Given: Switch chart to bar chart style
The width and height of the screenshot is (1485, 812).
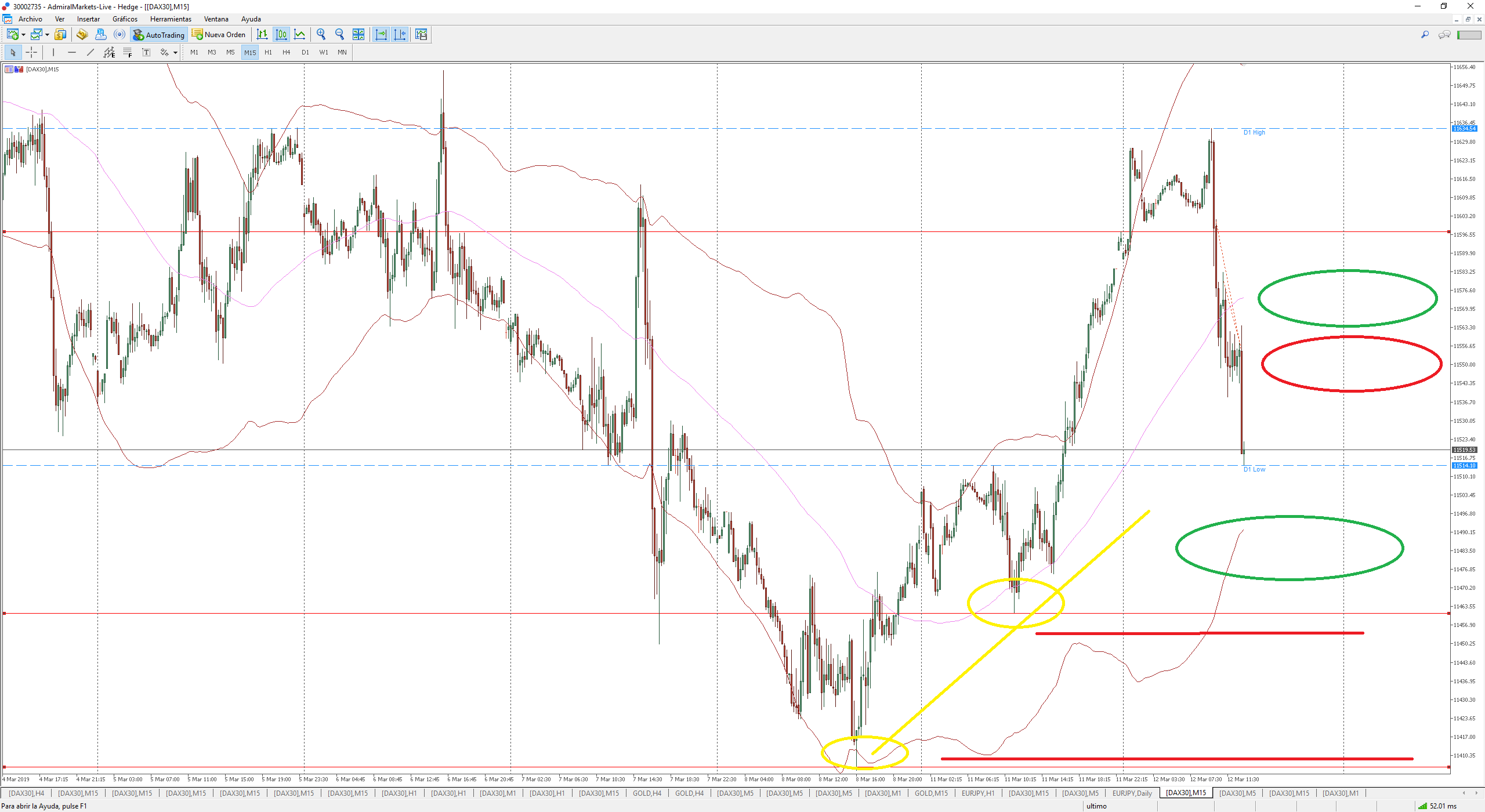Looking at the screenshot, I should point(262,34).
